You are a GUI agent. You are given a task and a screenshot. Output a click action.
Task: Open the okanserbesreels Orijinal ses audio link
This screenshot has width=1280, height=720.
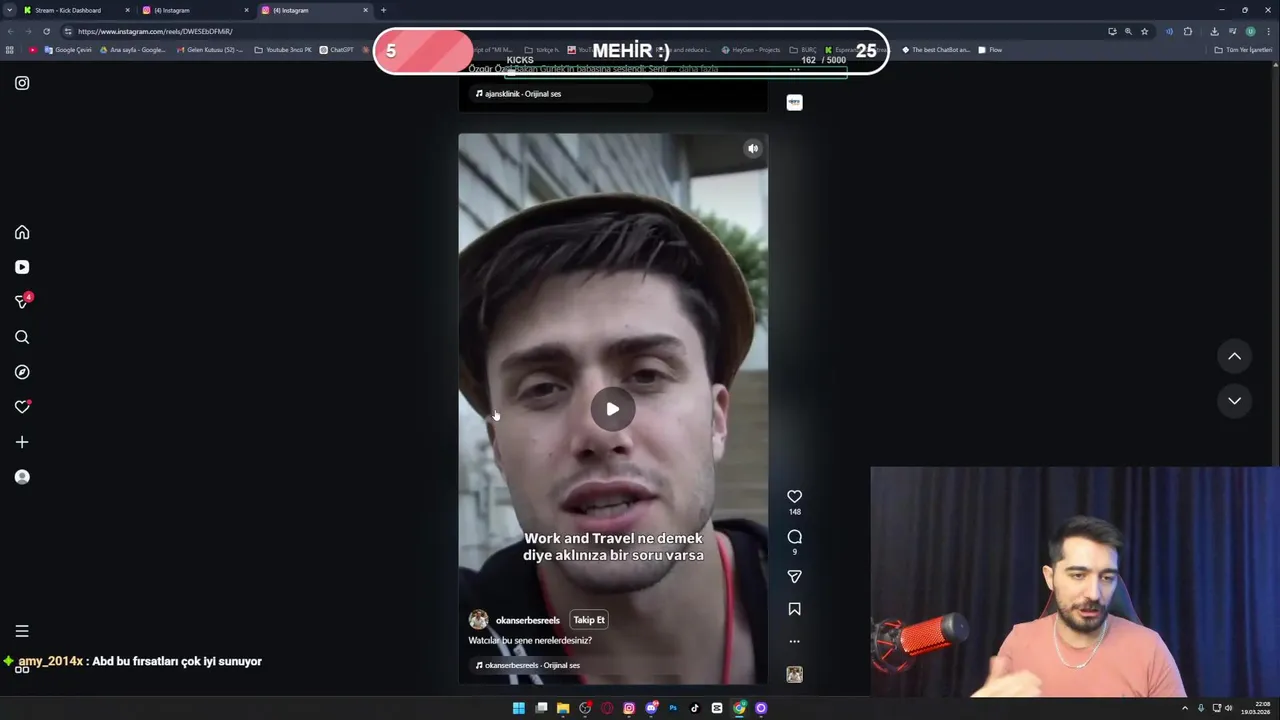click(527, 665)
